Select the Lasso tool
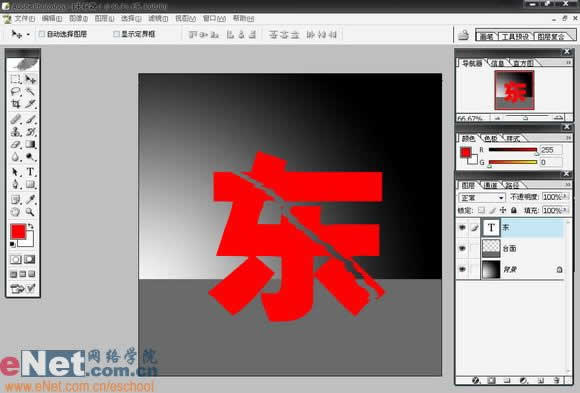580x393 pixels. [16, 91]
